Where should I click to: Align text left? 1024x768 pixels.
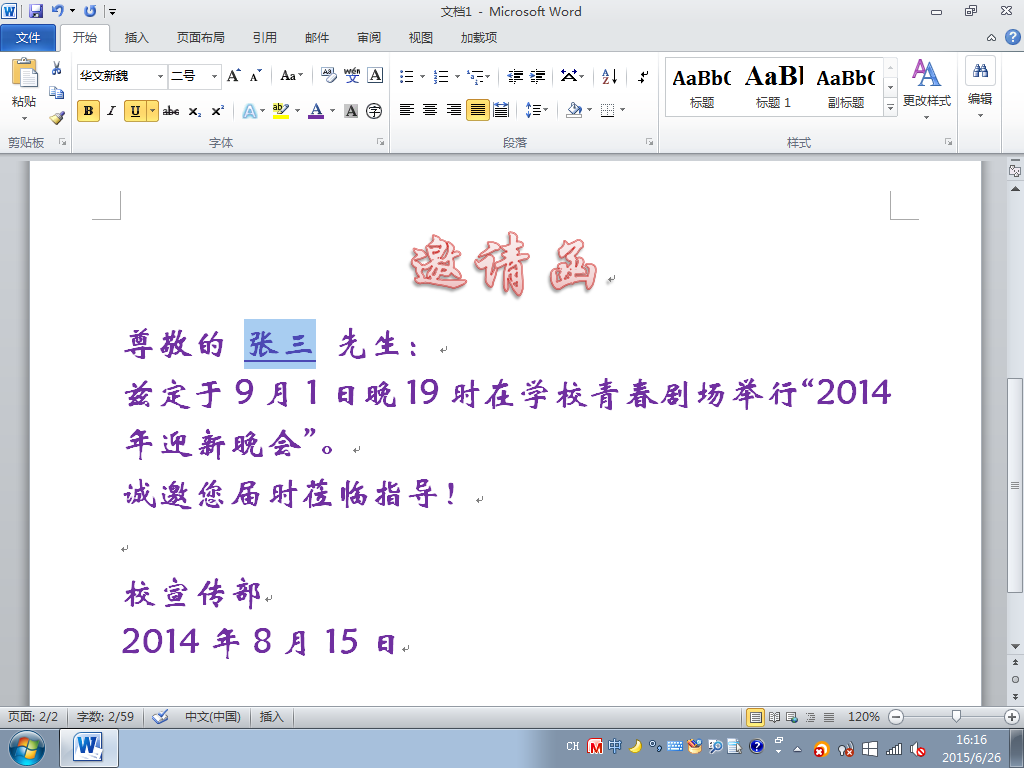pos(407,110)
